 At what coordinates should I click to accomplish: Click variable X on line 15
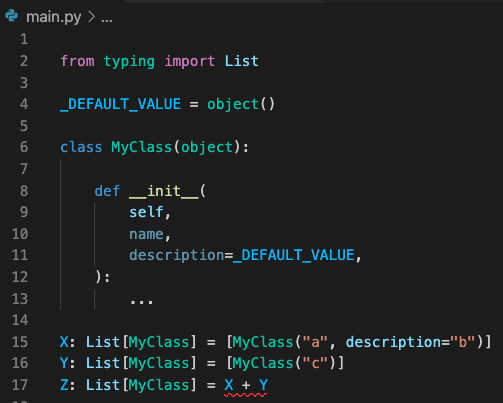[64, 342]
